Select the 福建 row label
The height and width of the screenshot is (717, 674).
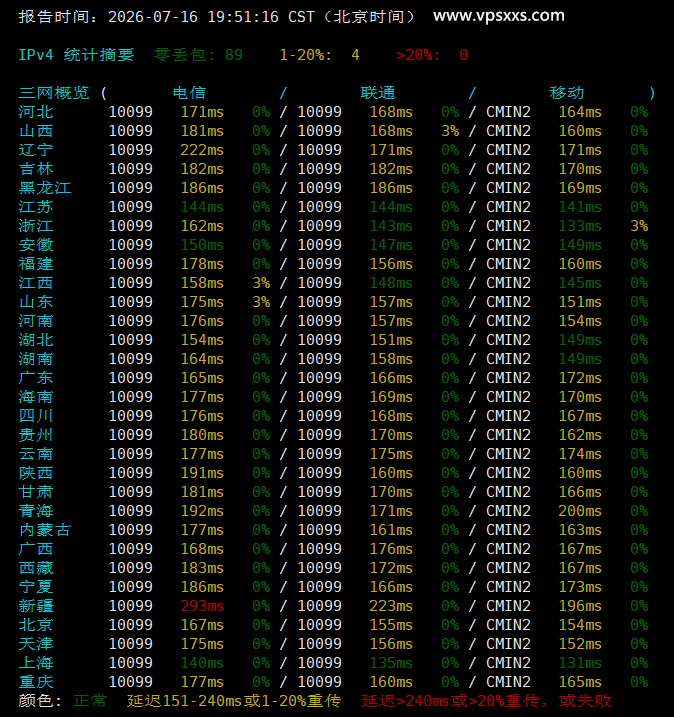pos(36,264)
